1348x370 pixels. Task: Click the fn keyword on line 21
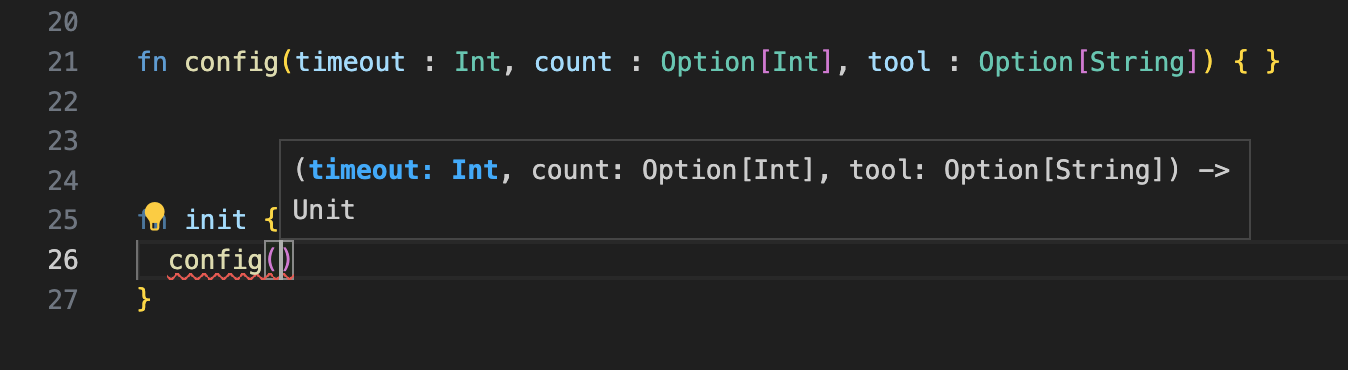pos(152,62)
